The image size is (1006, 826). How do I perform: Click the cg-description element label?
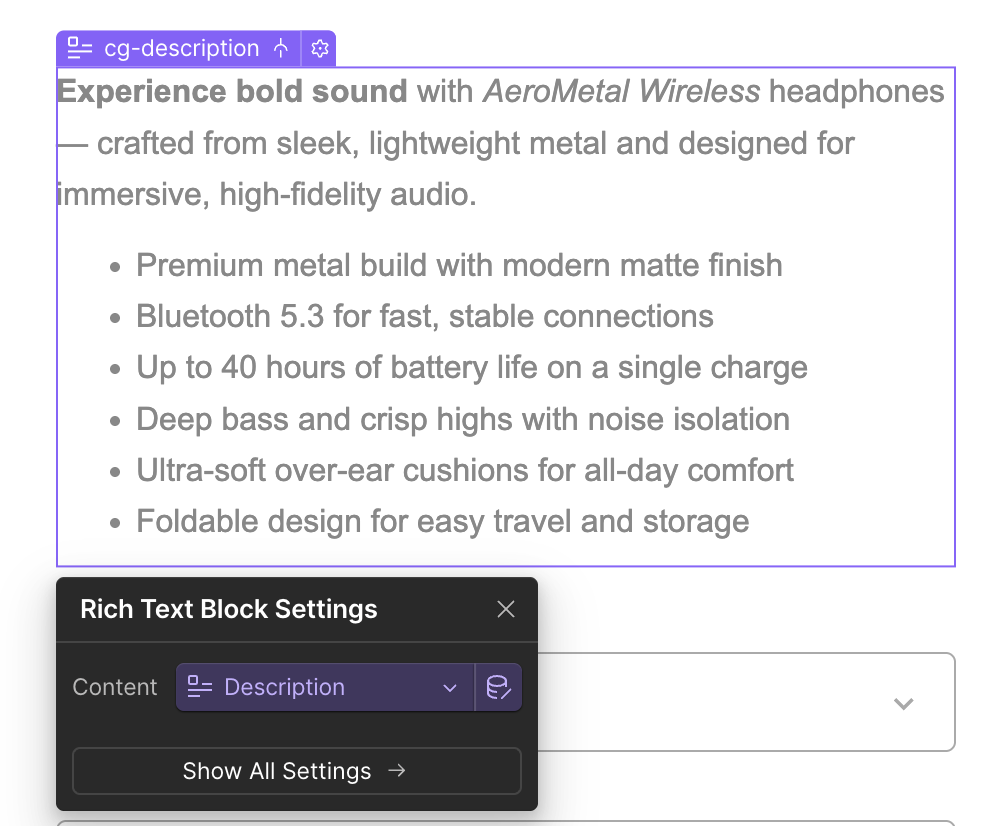pos(182,48)
